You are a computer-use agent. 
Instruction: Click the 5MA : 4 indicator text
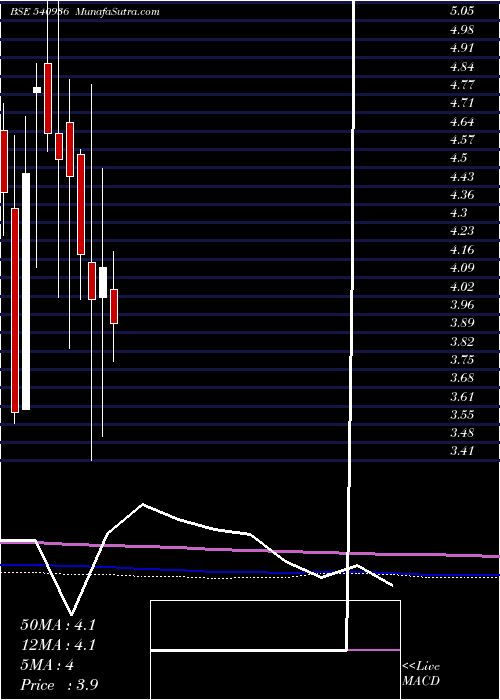(x=47, y=665)
